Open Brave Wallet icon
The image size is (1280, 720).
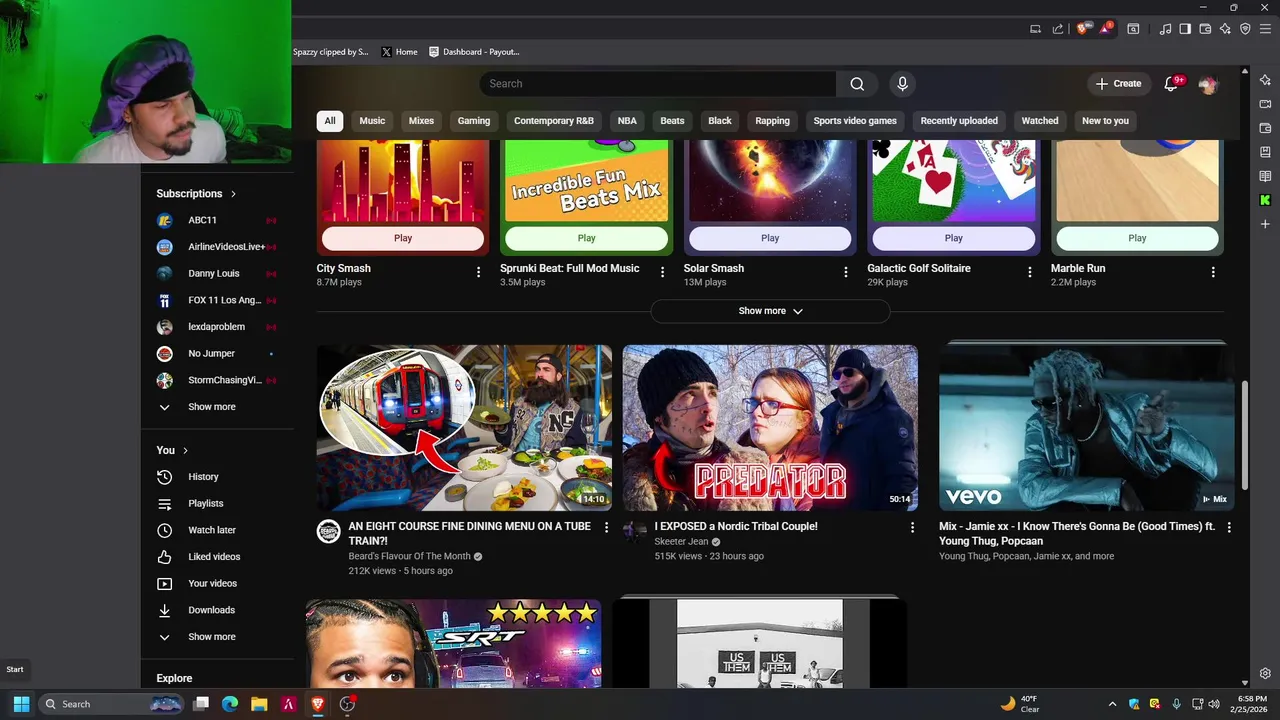tap(1205, 29)
